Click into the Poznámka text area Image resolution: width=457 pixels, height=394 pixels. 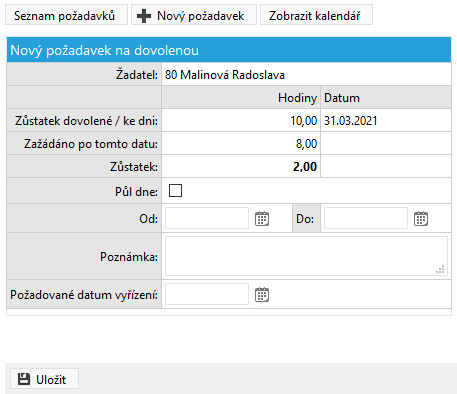tap(306, 256)
